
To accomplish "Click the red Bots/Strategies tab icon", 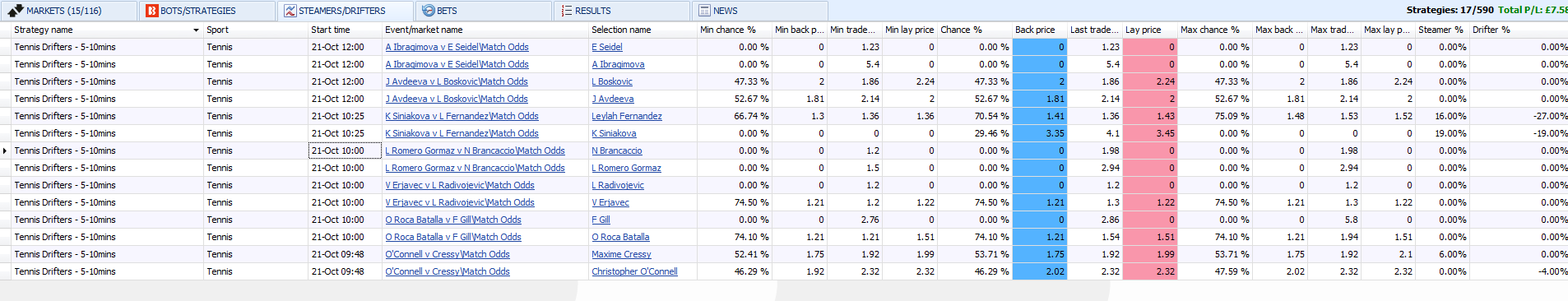I will coord(151,11).
